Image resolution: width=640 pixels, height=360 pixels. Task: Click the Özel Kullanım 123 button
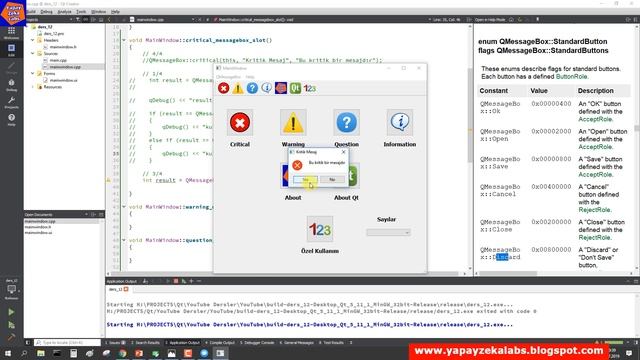tap(320, 229)
